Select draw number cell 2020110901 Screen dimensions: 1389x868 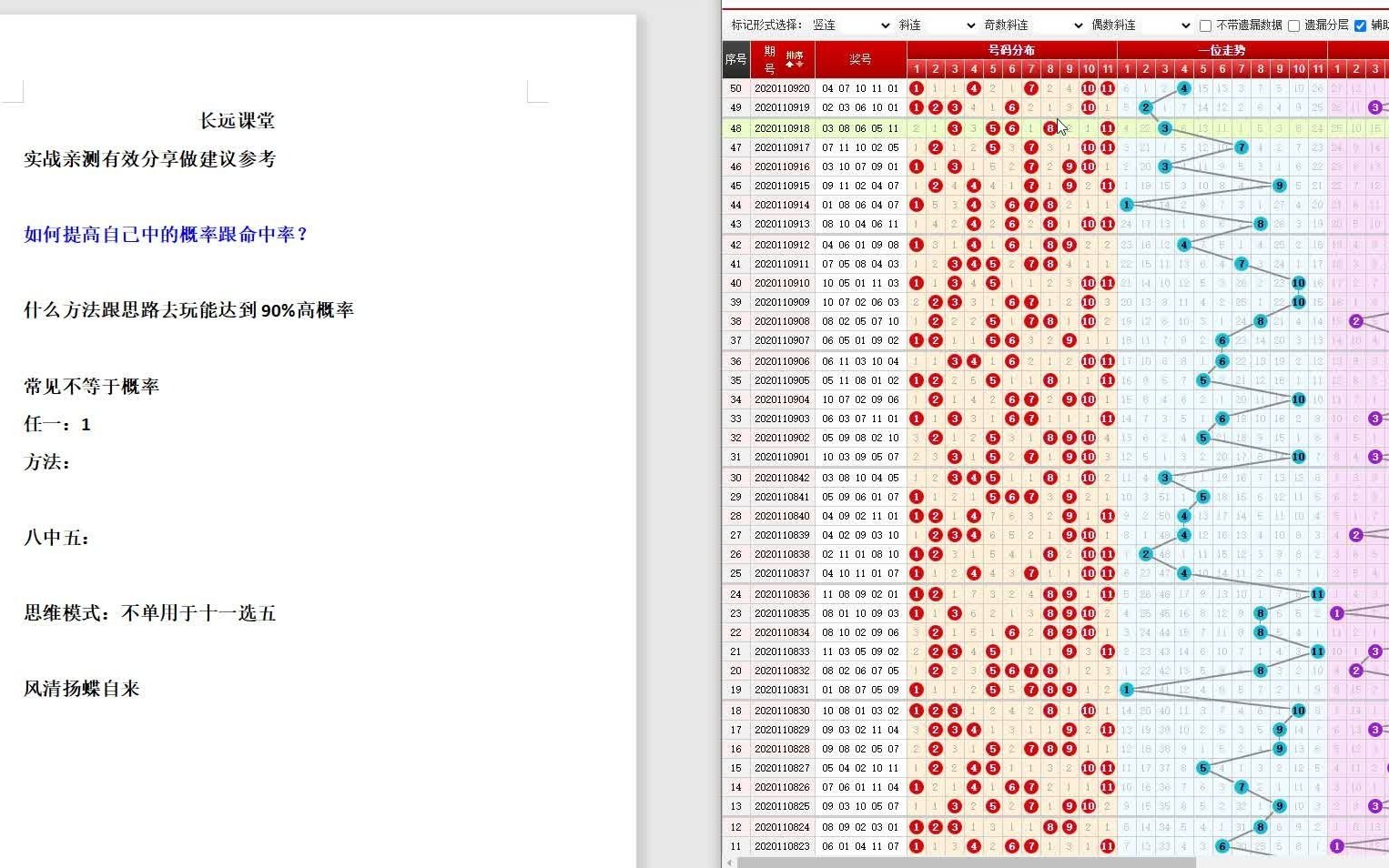tap(782, 457)
